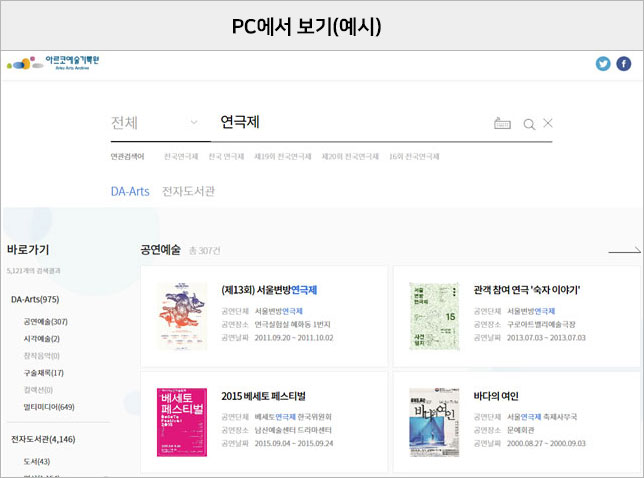Click venue 남산예술센터 드라마센터

pyautogui.click(x=293, y=430)
